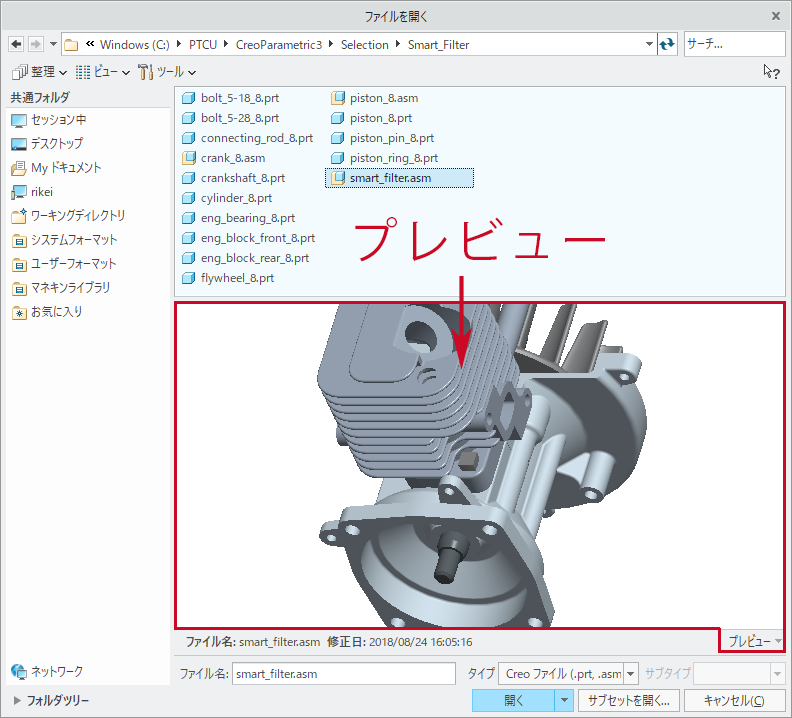Open the タイプ file type dropdown
Viewport: 792px width, 718px height.
[631, 673]
